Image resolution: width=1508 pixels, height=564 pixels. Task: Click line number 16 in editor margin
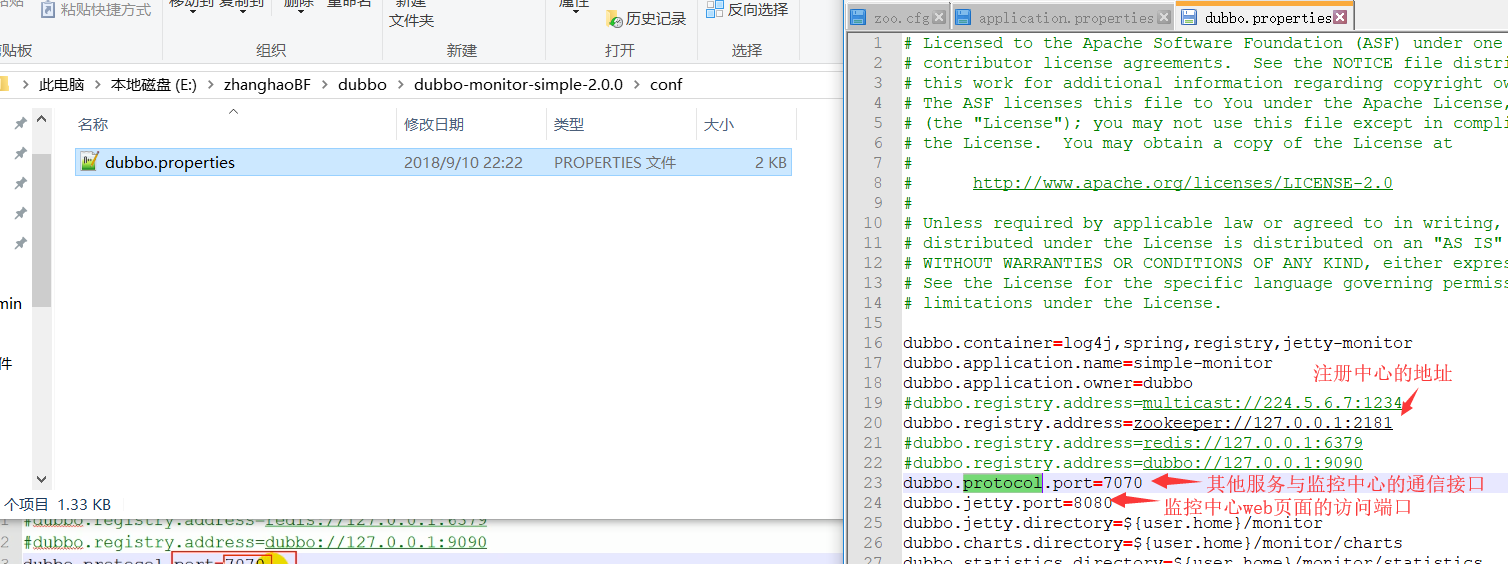click(873, 343)
